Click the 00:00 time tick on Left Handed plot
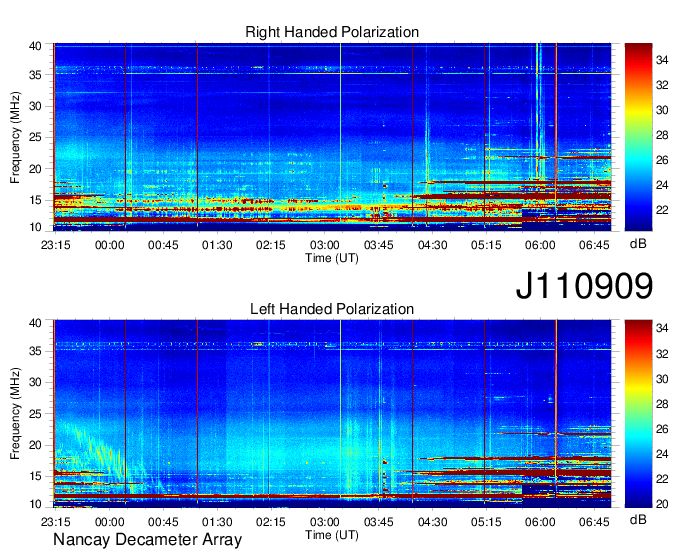This screenshot has width=680, height=552. 109,522
